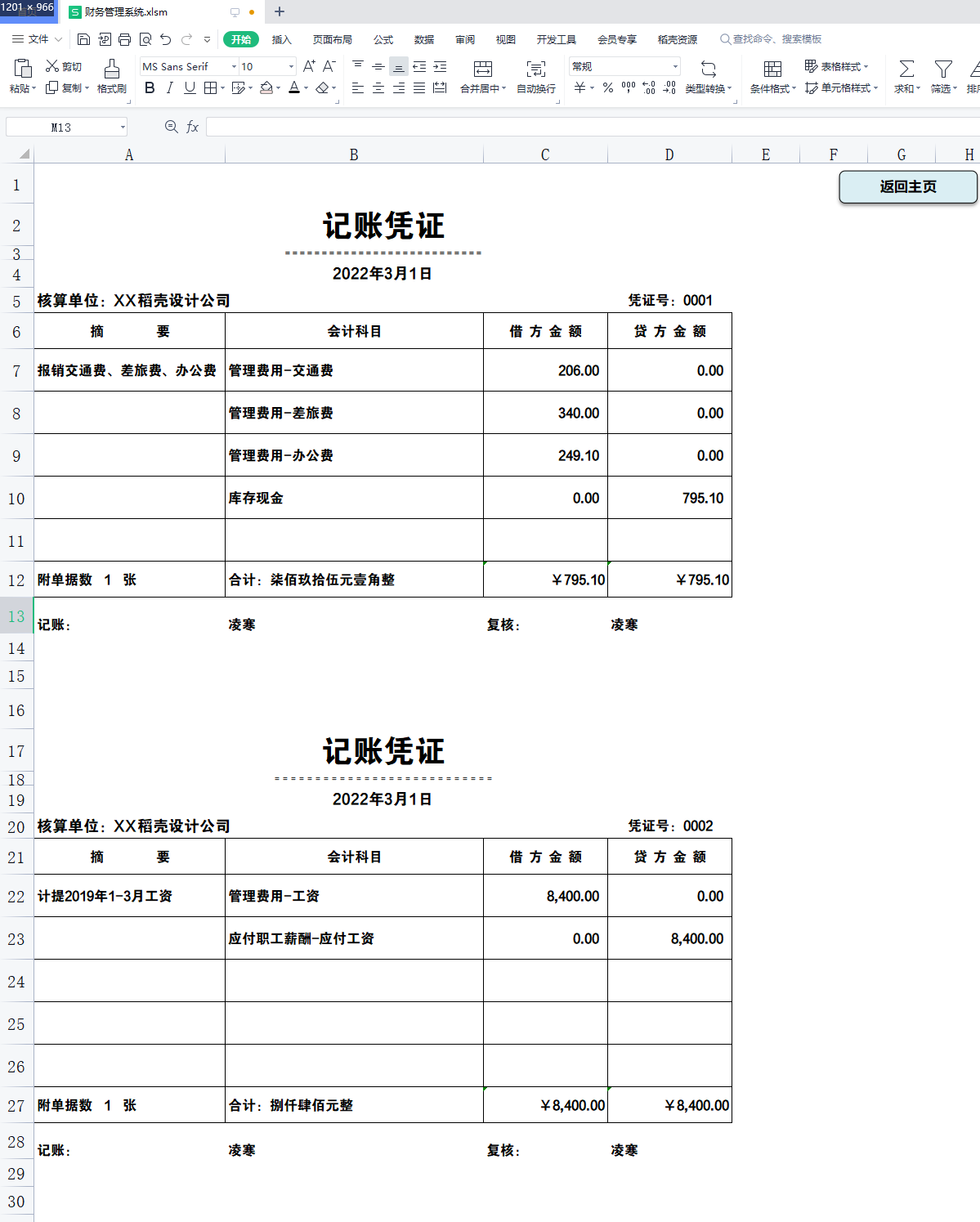Apply the filter tool
Image resolution: width=980 pixels, height=1222 pixels.
tap(941, 78)
